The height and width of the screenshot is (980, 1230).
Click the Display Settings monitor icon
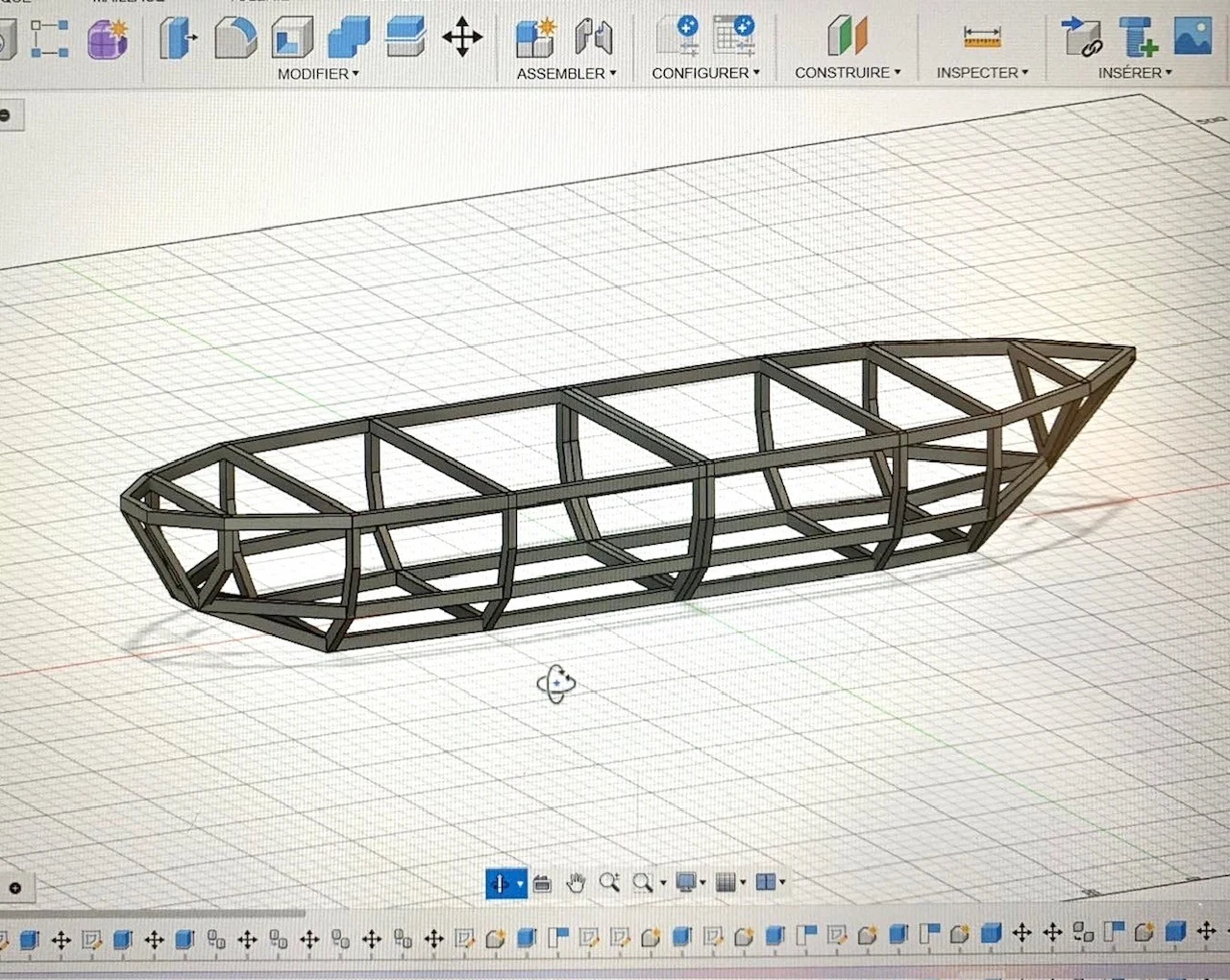coord(686,882)
